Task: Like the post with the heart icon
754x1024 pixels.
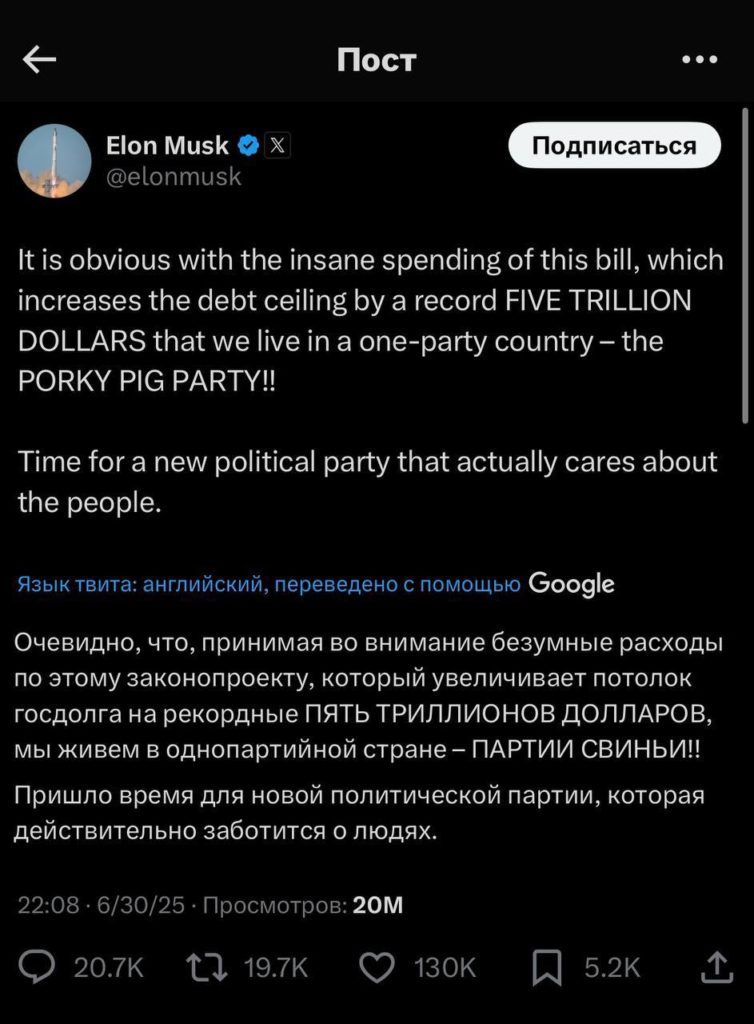Action: pyautogui.click(x=378, y=967)
